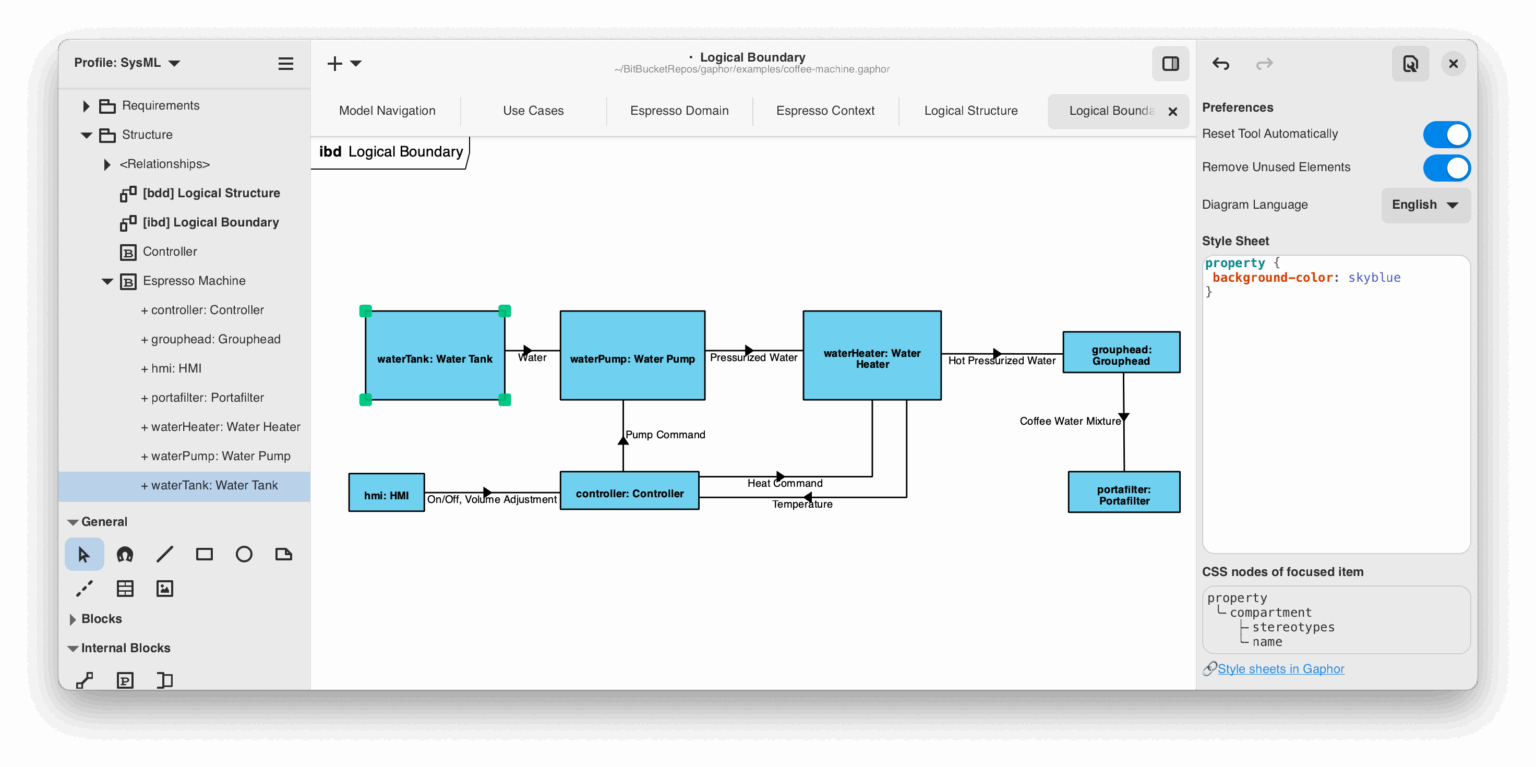Image resolution: width=1536 pixels, height=767 pixels.
Task: Open Style sheets in Gaphor link
Action: (1280, 668)
